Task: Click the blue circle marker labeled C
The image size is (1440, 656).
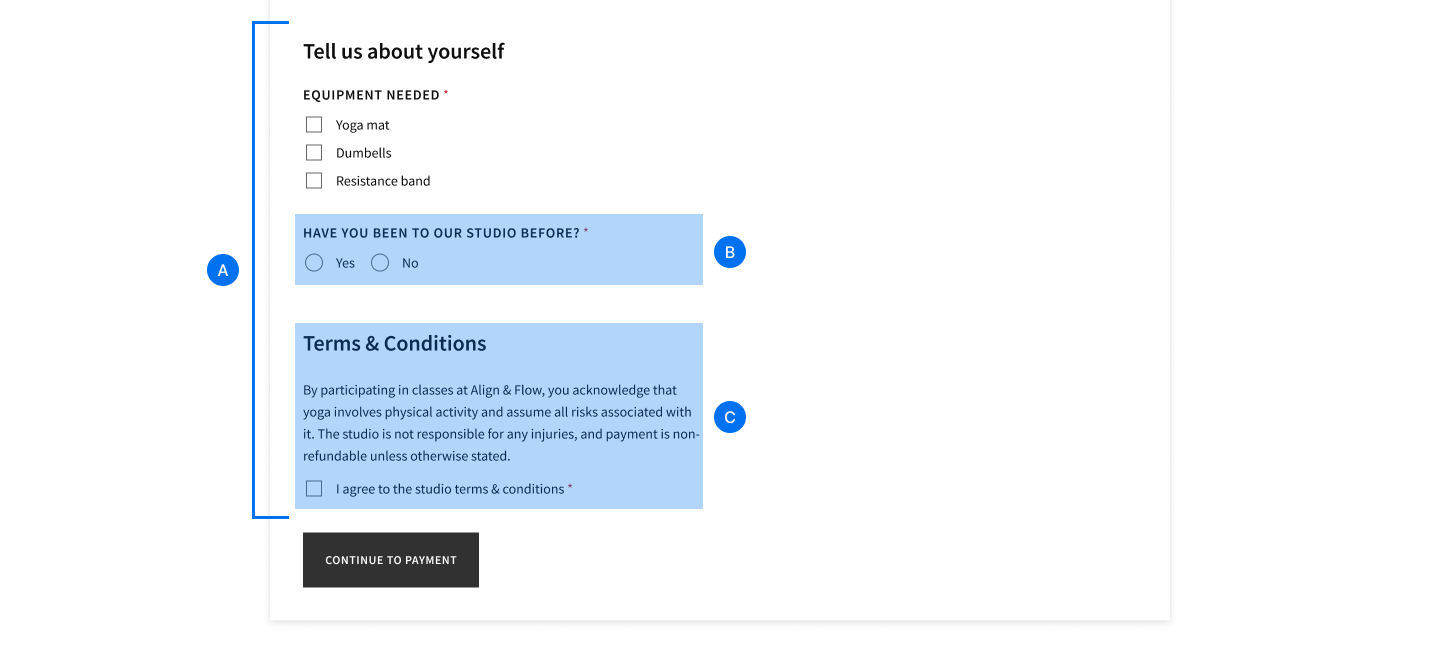Action: pos(730,417)
